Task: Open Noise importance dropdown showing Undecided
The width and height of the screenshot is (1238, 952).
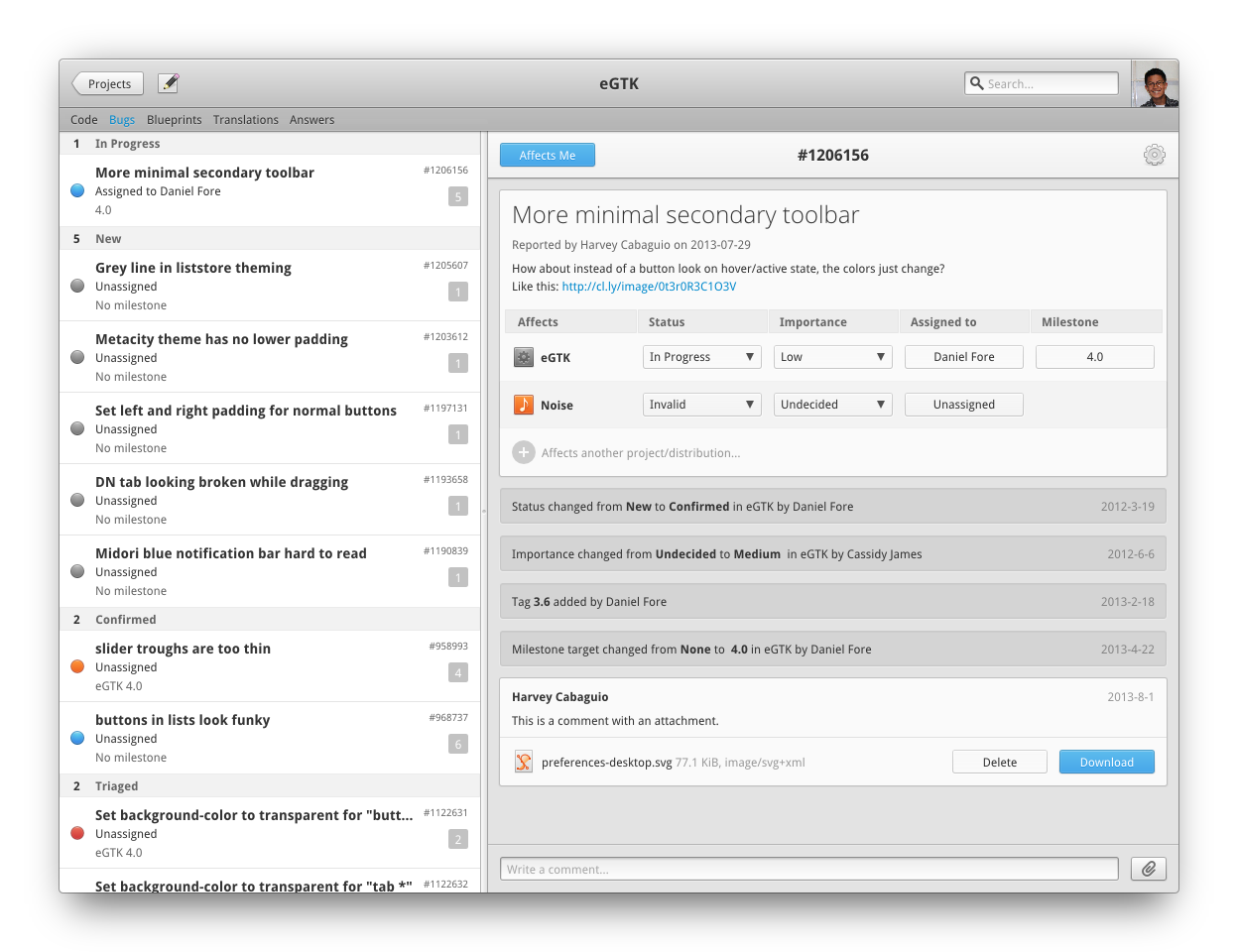Action: tap(833, 405)
